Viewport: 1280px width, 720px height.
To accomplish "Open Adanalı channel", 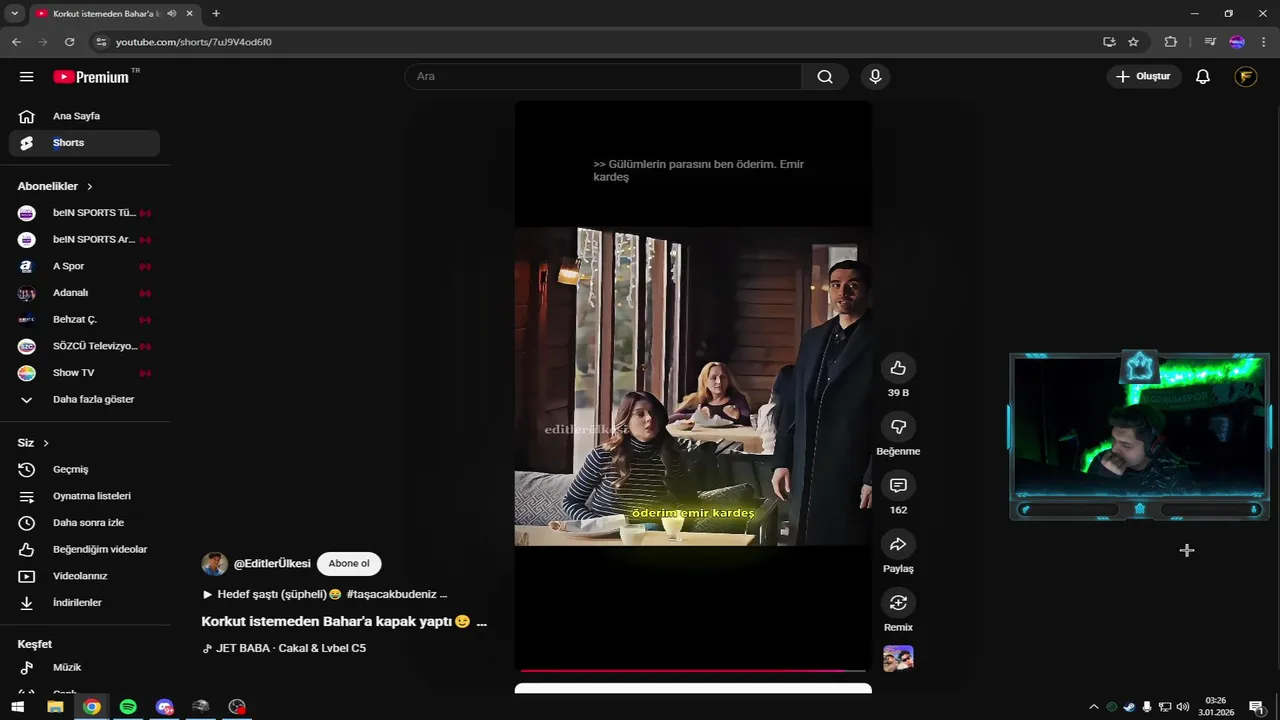I will (x=85, y=293).
